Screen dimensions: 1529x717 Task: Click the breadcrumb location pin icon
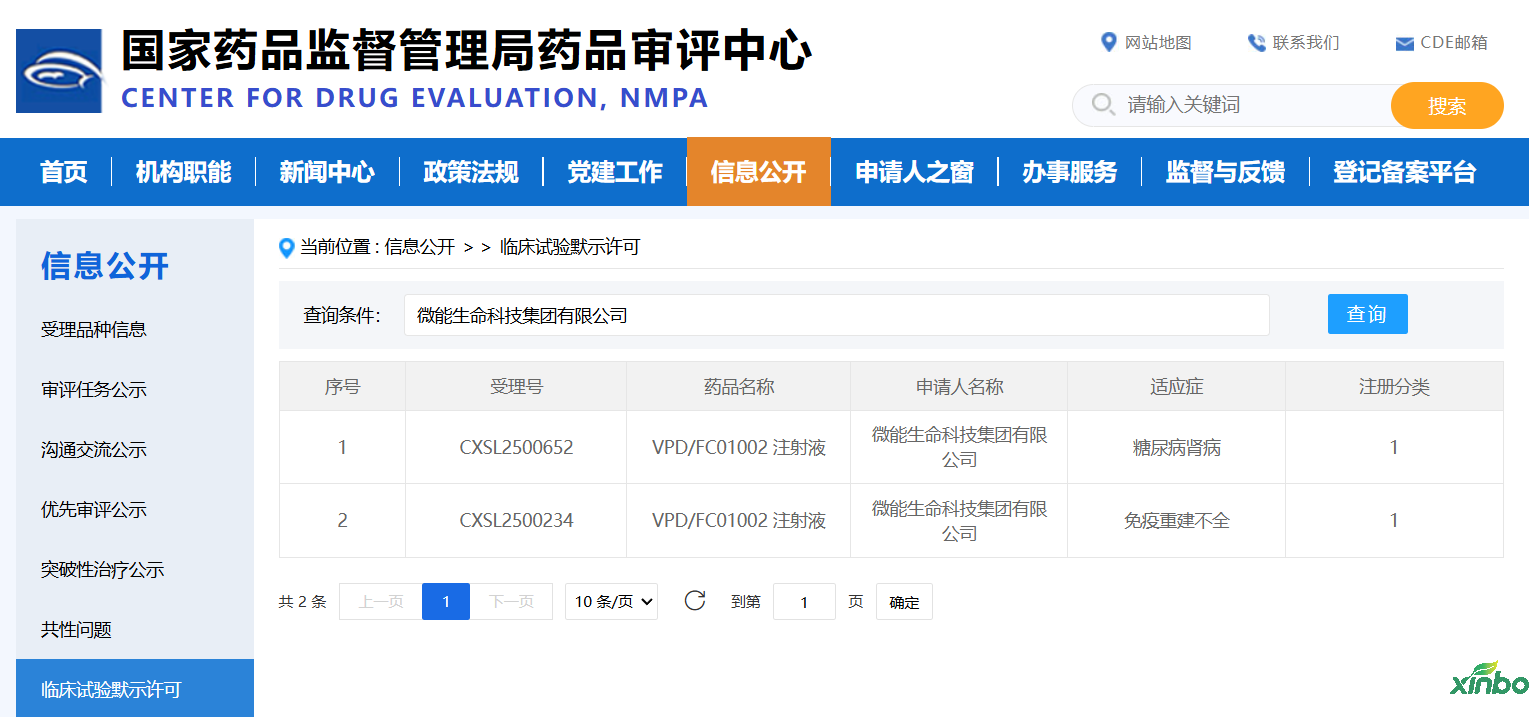[287, 248]
